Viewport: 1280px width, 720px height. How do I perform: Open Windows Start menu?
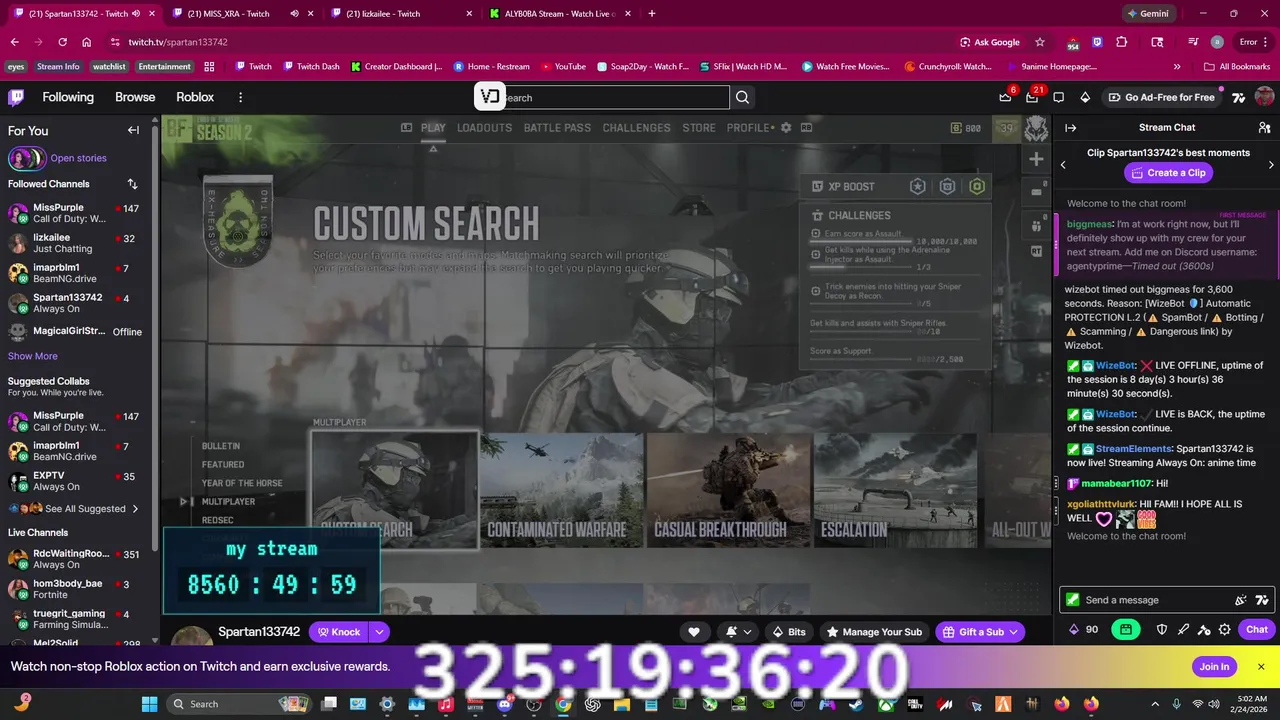coord(149,704)
